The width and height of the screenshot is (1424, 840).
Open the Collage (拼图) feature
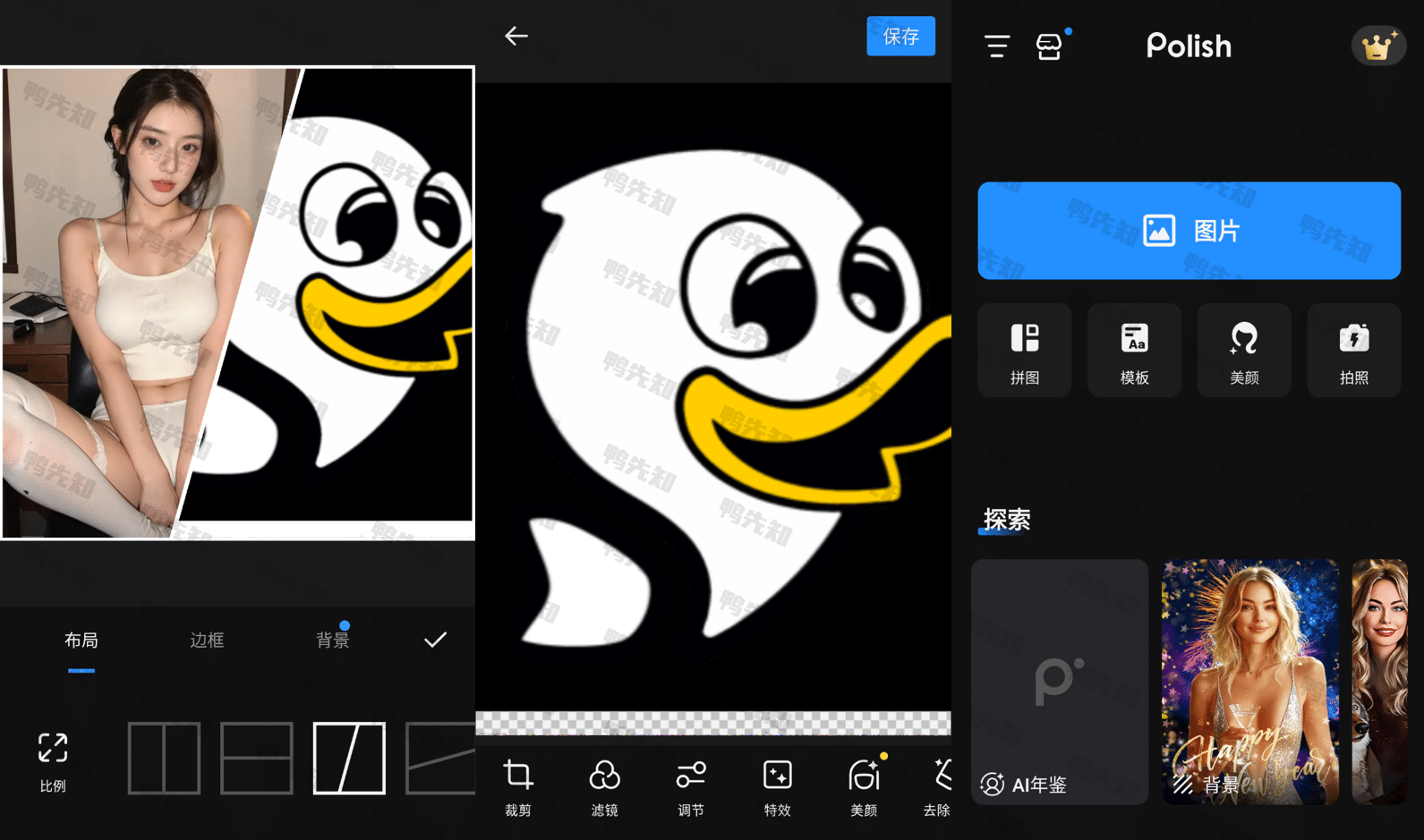tap(1025, 351)
